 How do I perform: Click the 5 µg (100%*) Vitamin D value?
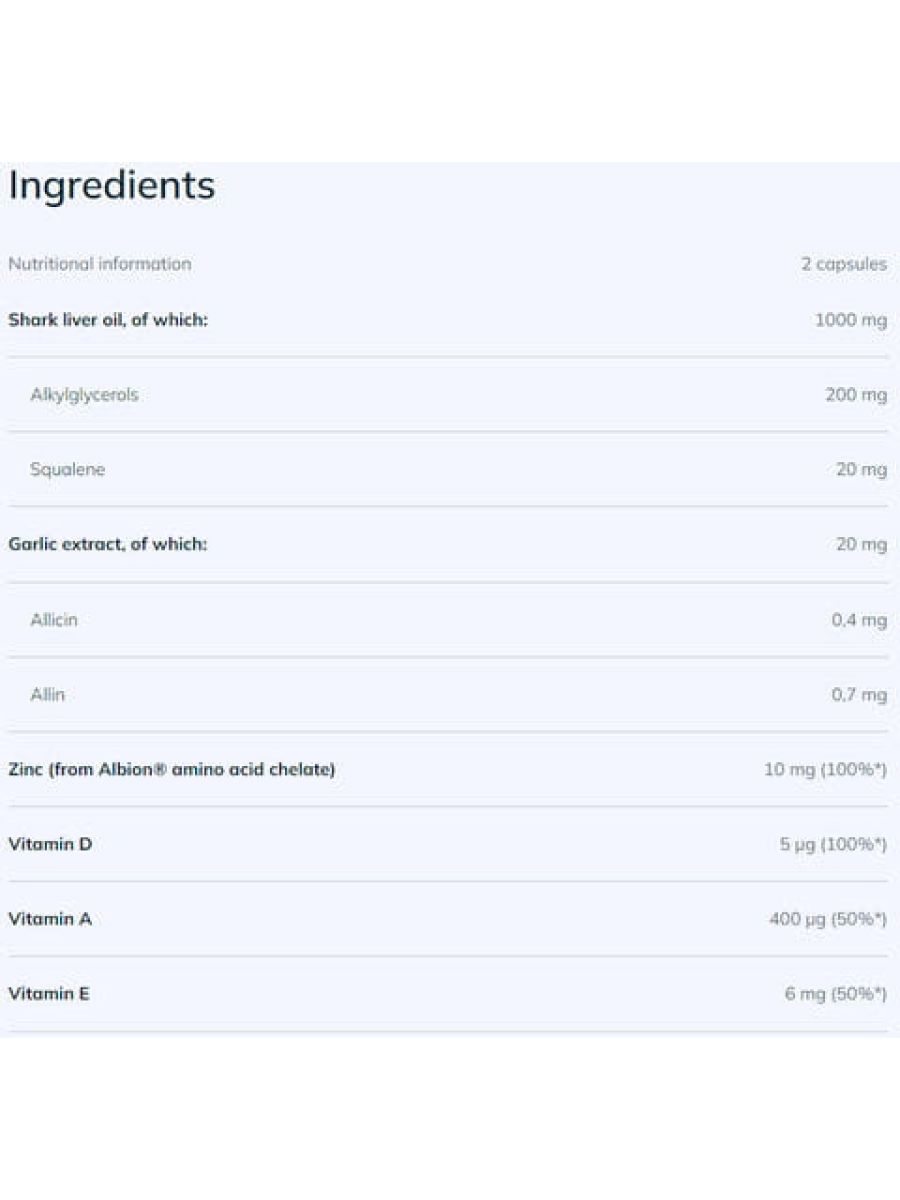(833, 845)
